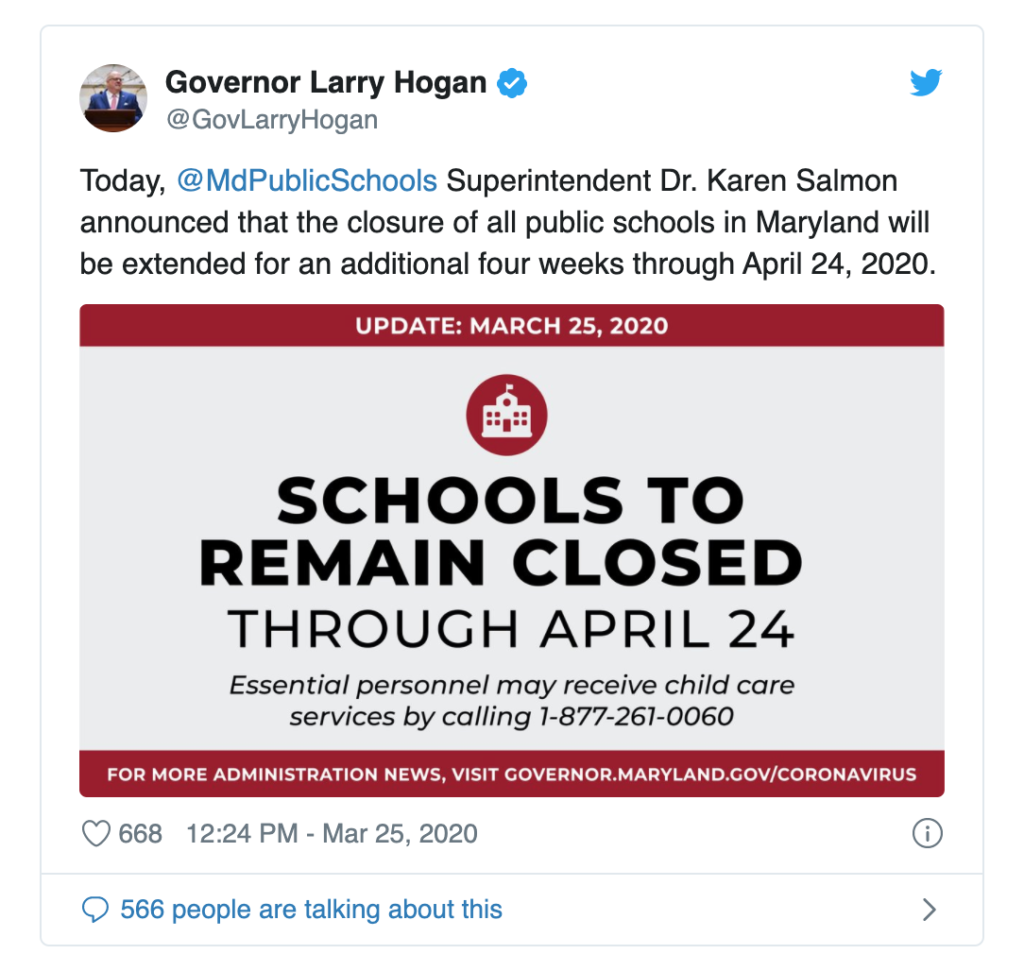This screenshot has height=971, width=1024.
Task: Expand conversation with right chevron arrow
Action: [x=929, y=909]
